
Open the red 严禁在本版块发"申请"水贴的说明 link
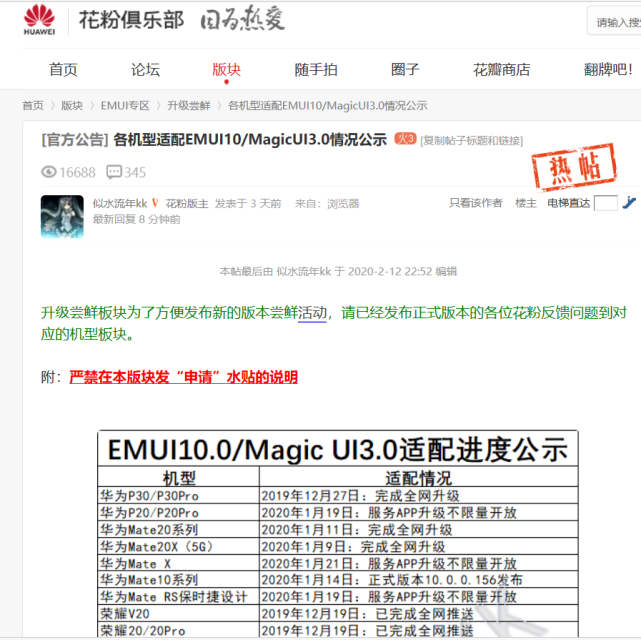(x=184, y=377)
